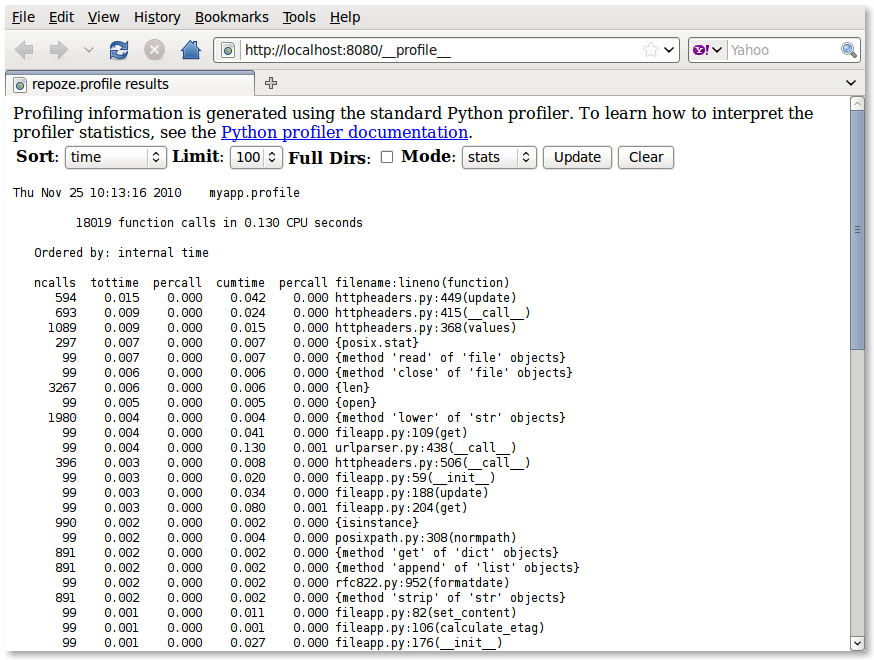
Task: Click the localhost URL address field
Action: click(440, 50)
